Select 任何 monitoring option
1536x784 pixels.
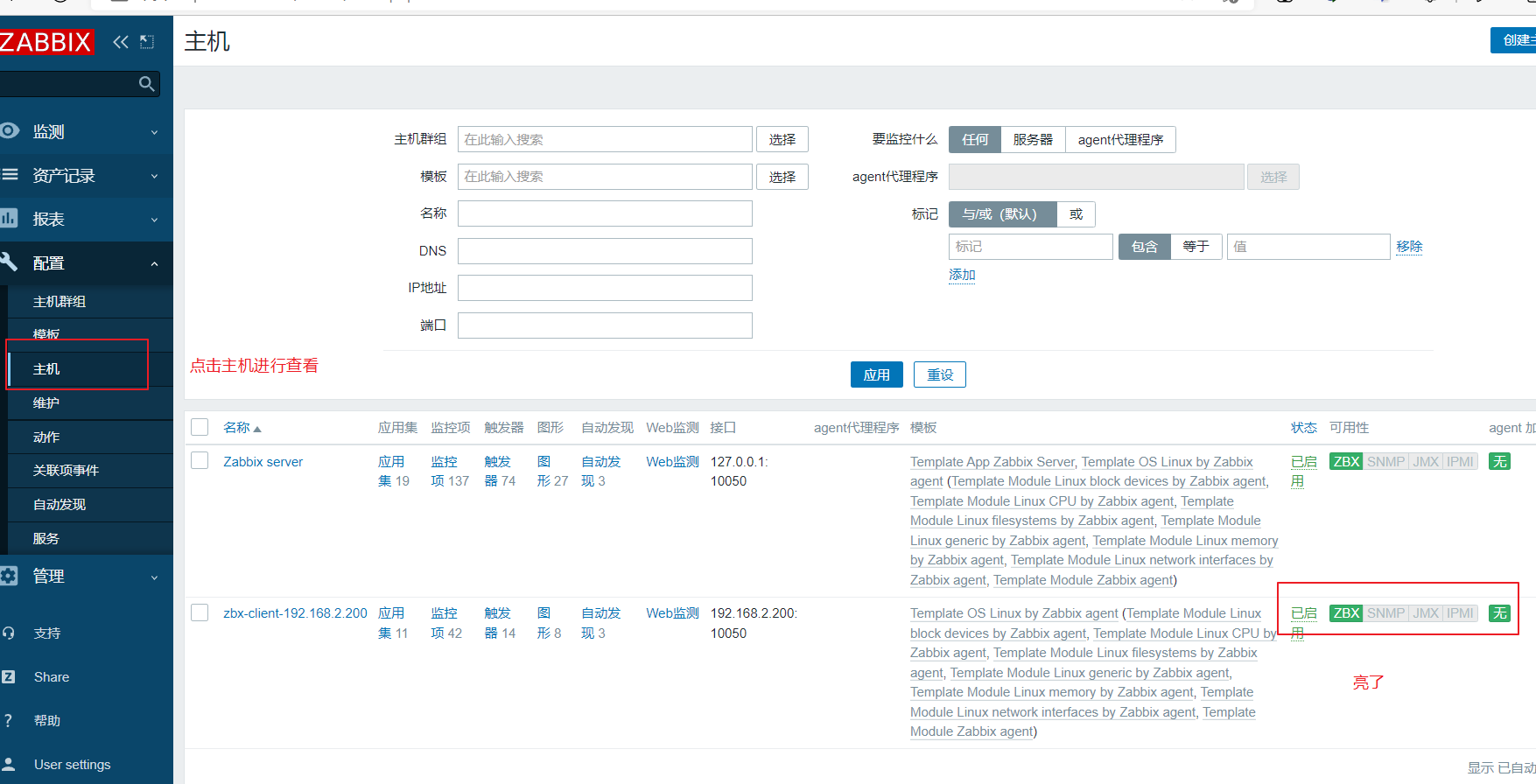coord(975,139)
